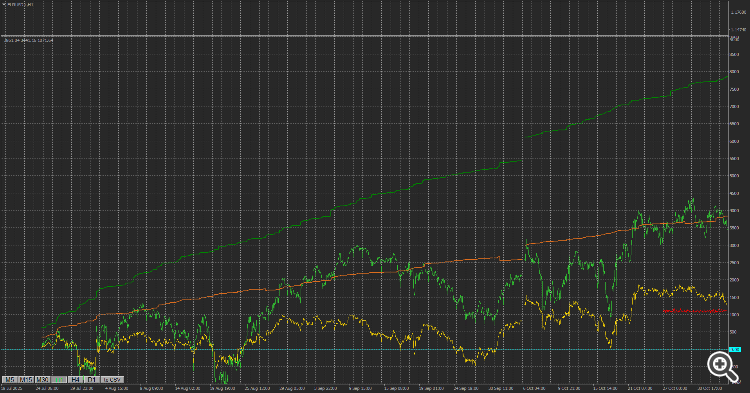Screen dimensions: 750x393
Task: Select the M15 timeframe button
Action: click(x=26, y=380)
